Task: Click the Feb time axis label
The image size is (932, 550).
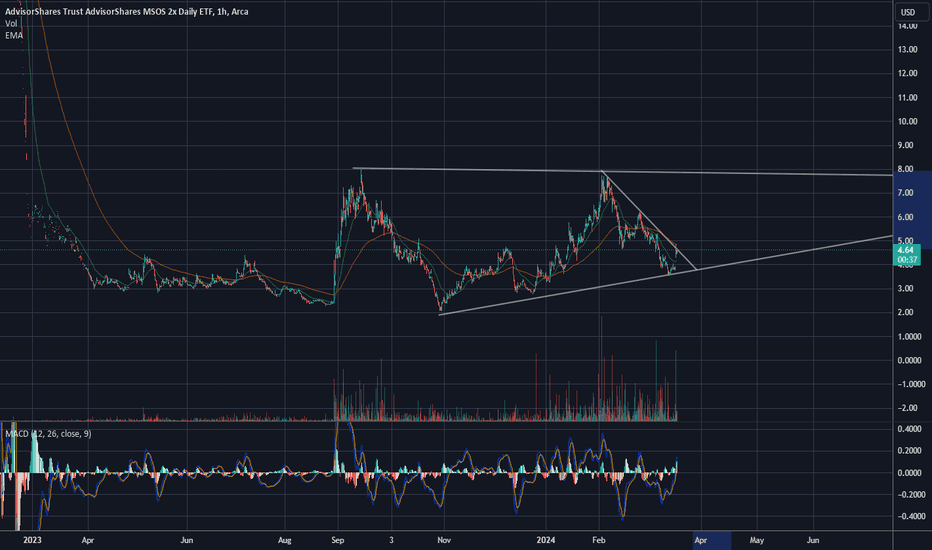Action: coord(599,540)
